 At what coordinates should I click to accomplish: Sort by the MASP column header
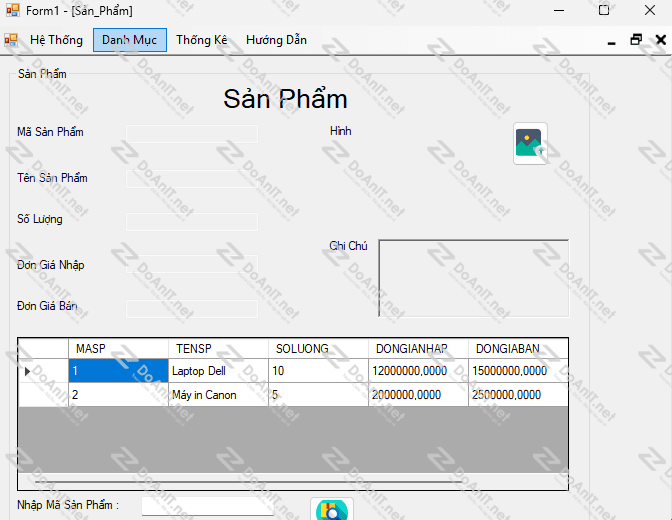(118, 349)
